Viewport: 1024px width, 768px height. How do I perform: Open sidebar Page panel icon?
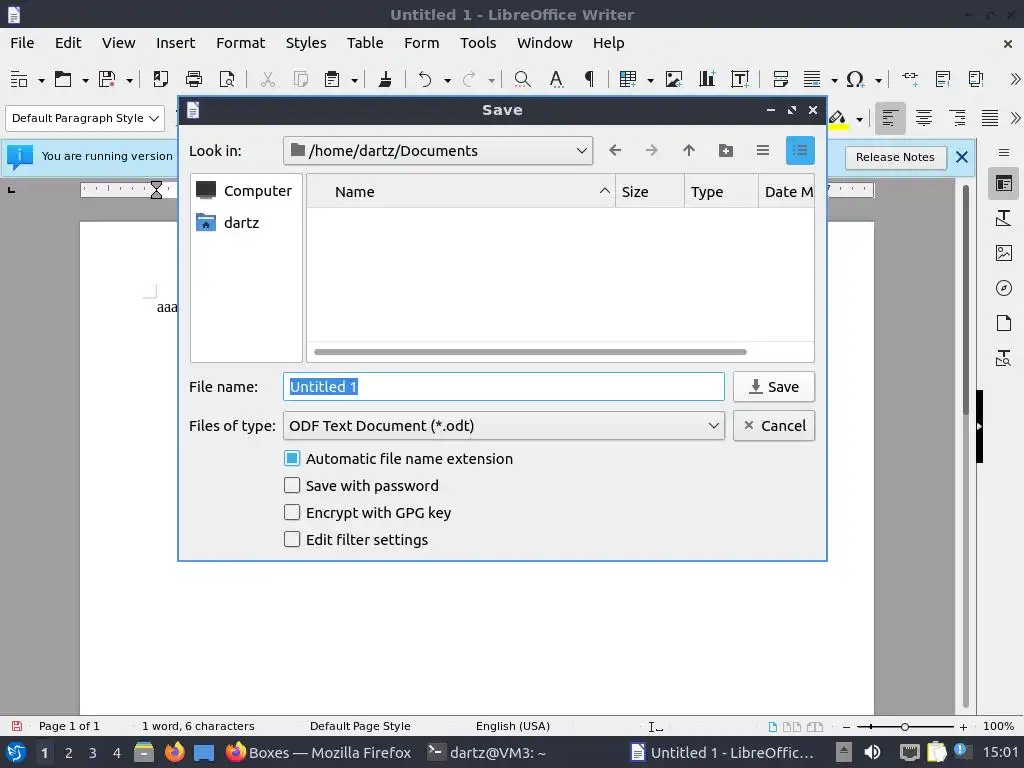tap(1004, 323)
